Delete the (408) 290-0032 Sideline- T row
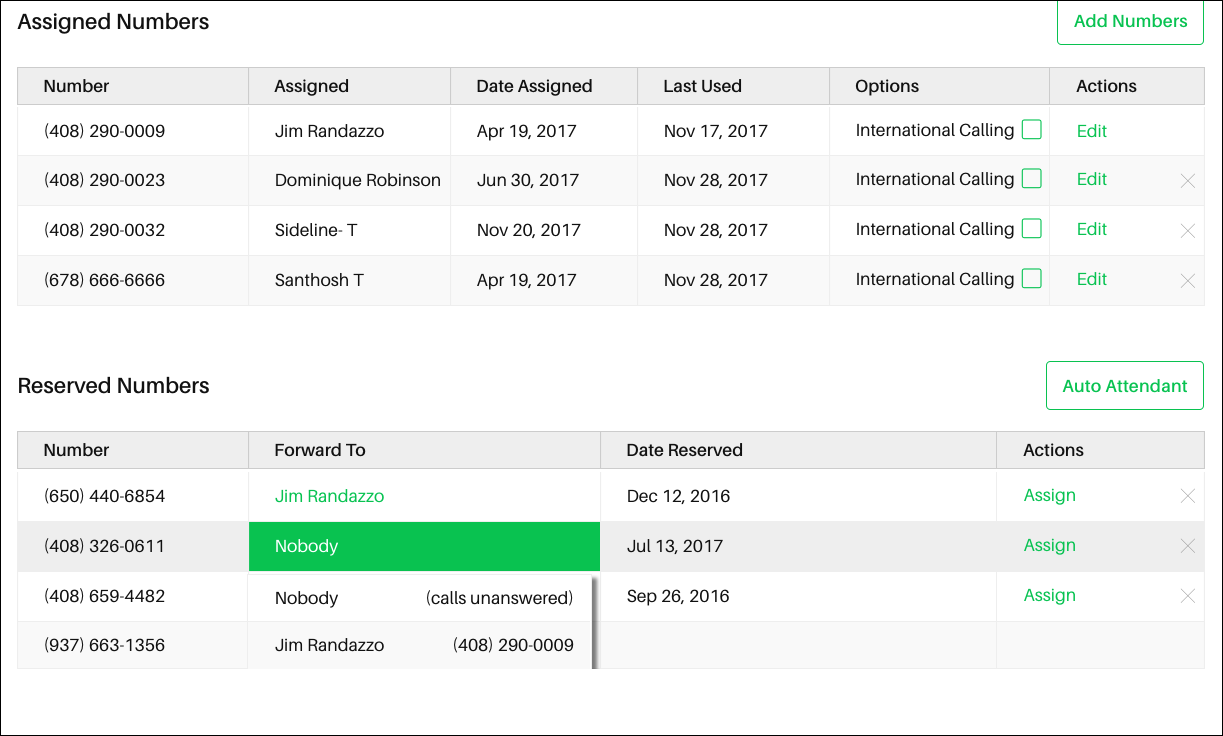The image size is (1223, 736). tap(1187, 231)
